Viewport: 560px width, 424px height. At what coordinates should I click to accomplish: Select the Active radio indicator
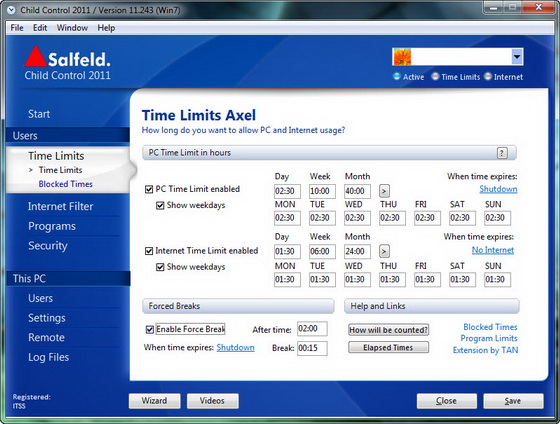(x=396, y=76)
